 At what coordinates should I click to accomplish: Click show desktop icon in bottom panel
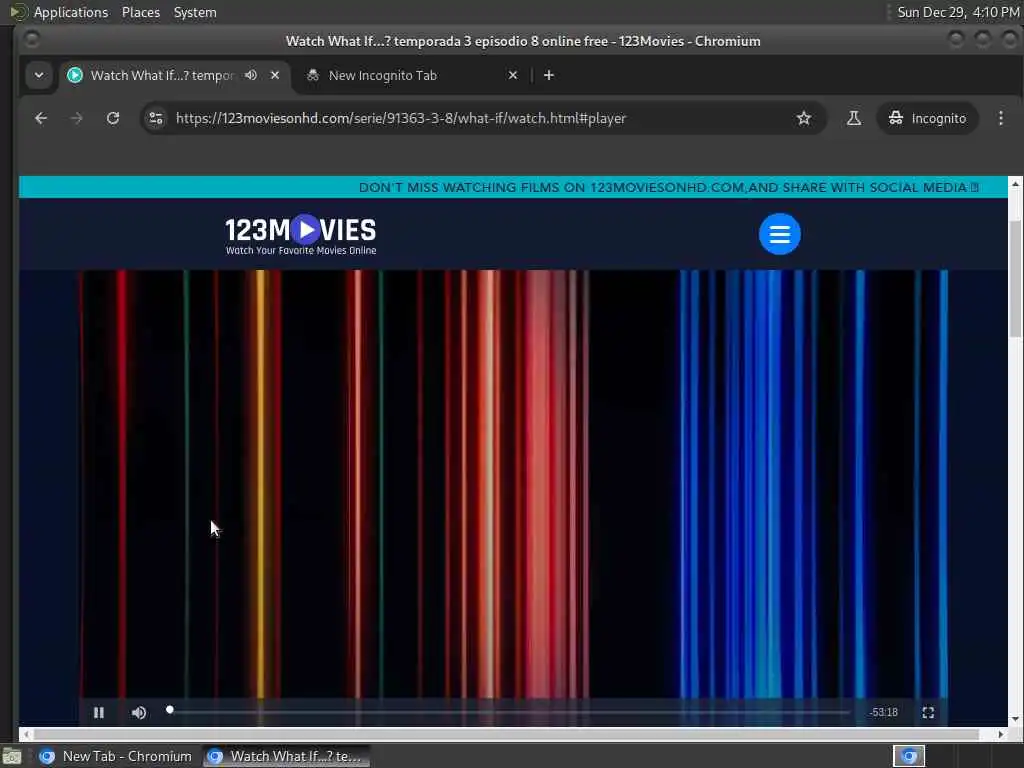[12, 757]
